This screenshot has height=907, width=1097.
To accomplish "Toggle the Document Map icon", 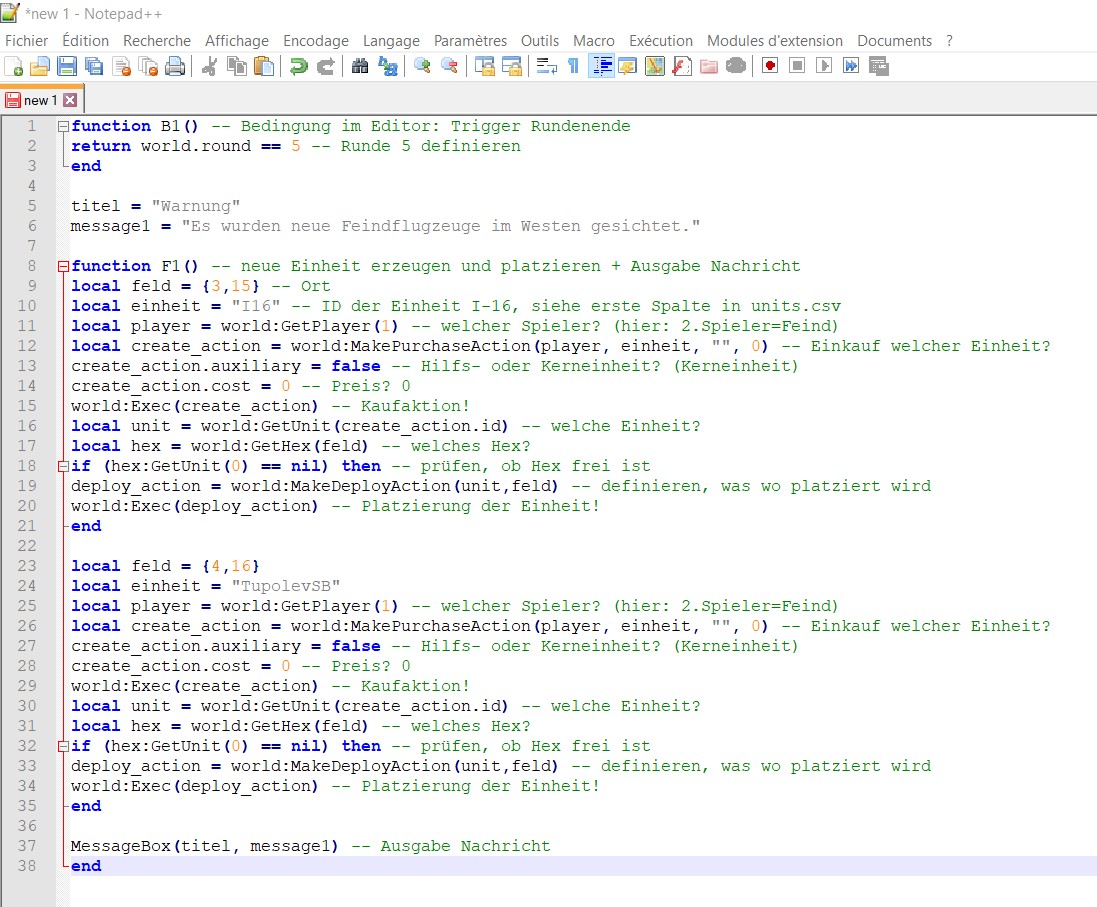I will point(655,66).
